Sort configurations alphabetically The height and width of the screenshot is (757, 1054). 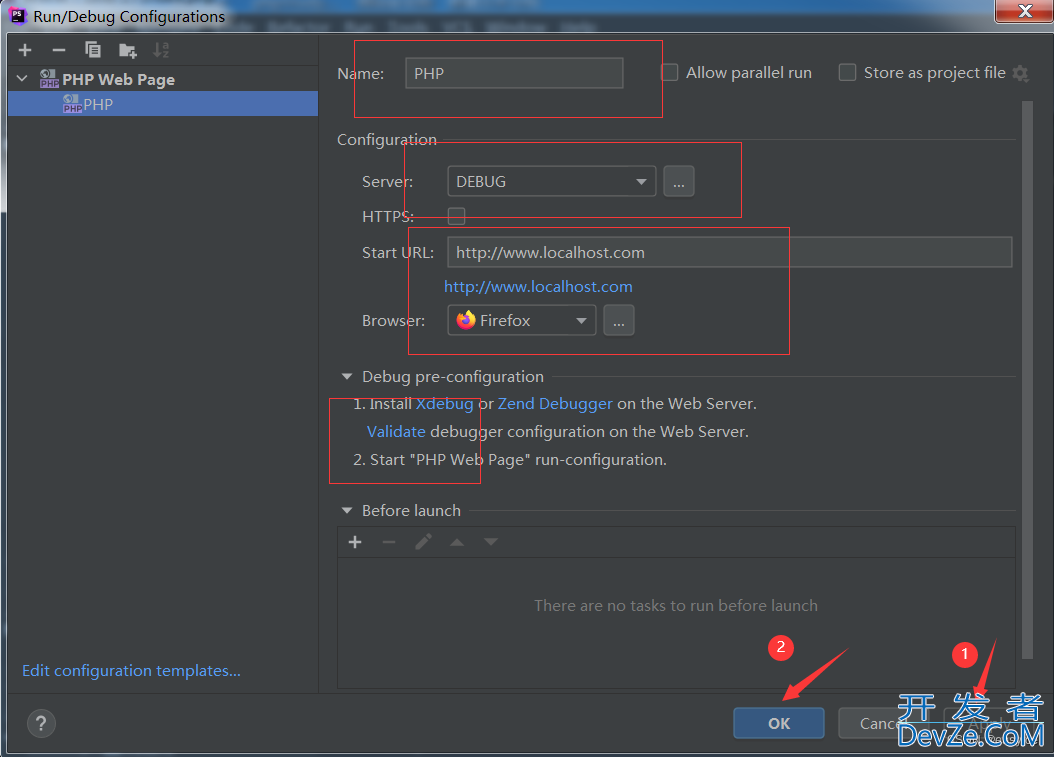(161, 50)
